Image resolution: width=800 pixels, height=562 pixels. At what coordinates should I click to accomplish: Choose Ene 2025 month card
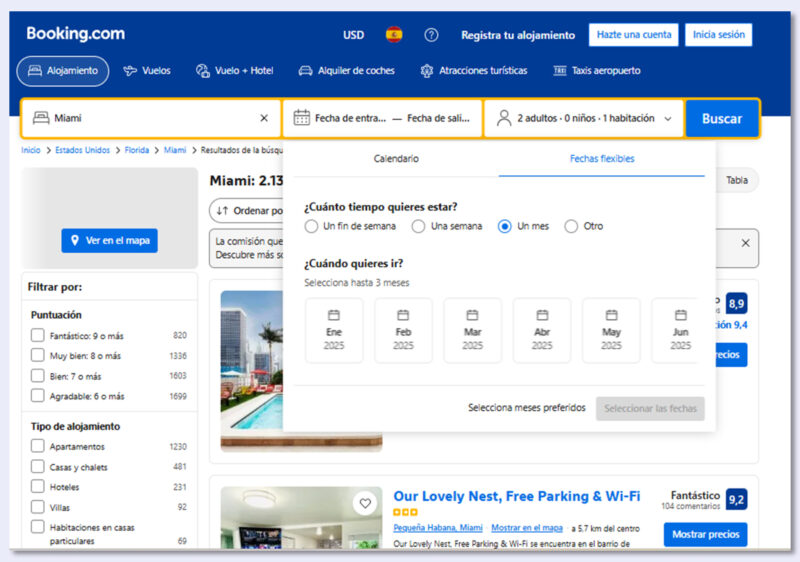coord(334,330)
